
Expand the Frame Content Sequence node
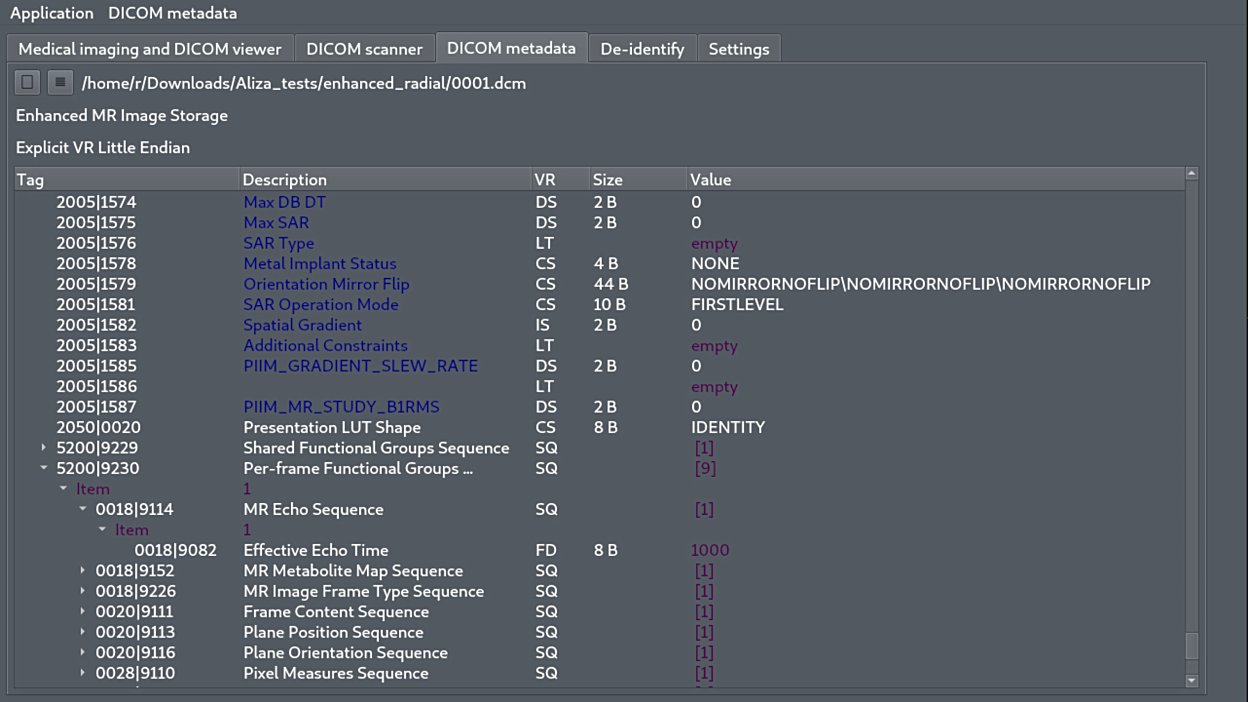[x=83, y=611]
